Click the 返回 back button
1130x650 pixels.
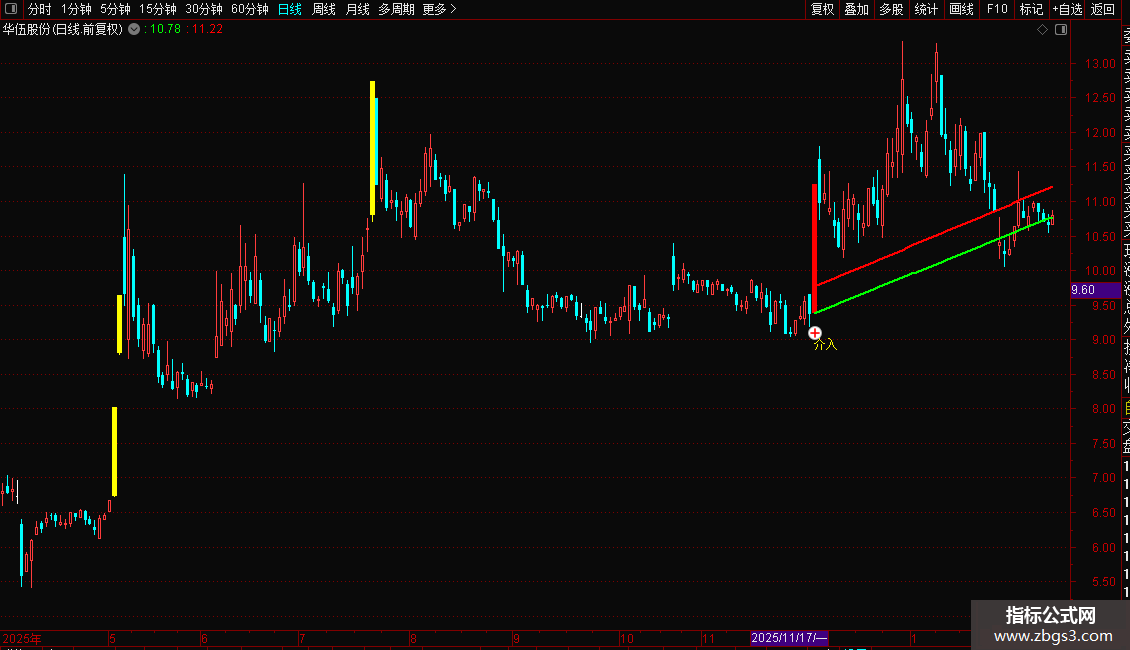[x=1103, y=9]
